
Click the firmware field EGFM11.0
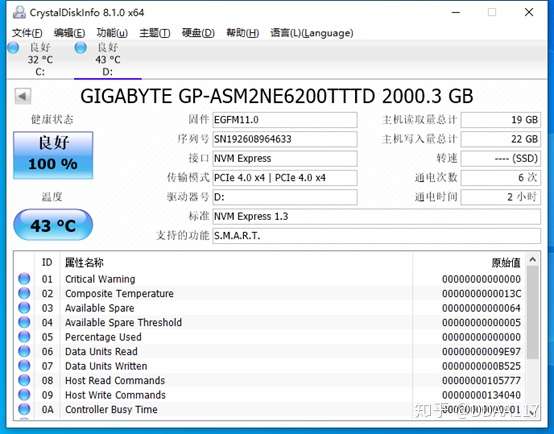click(285, 120)
